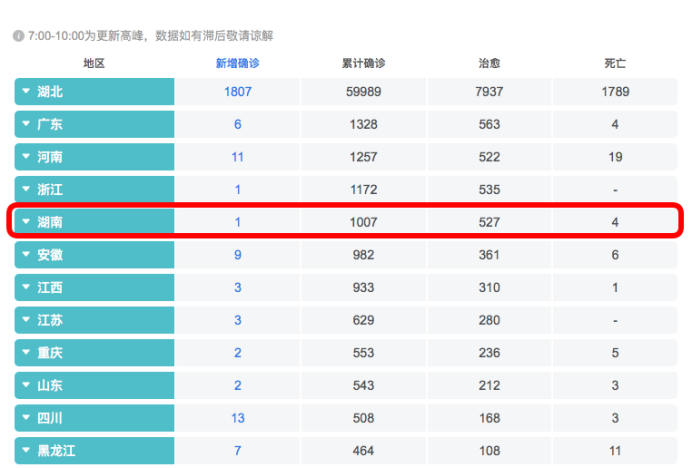Click 广东 cumulative value 1328
This screenshot has height=468, width=692.
tap(363, 125)
